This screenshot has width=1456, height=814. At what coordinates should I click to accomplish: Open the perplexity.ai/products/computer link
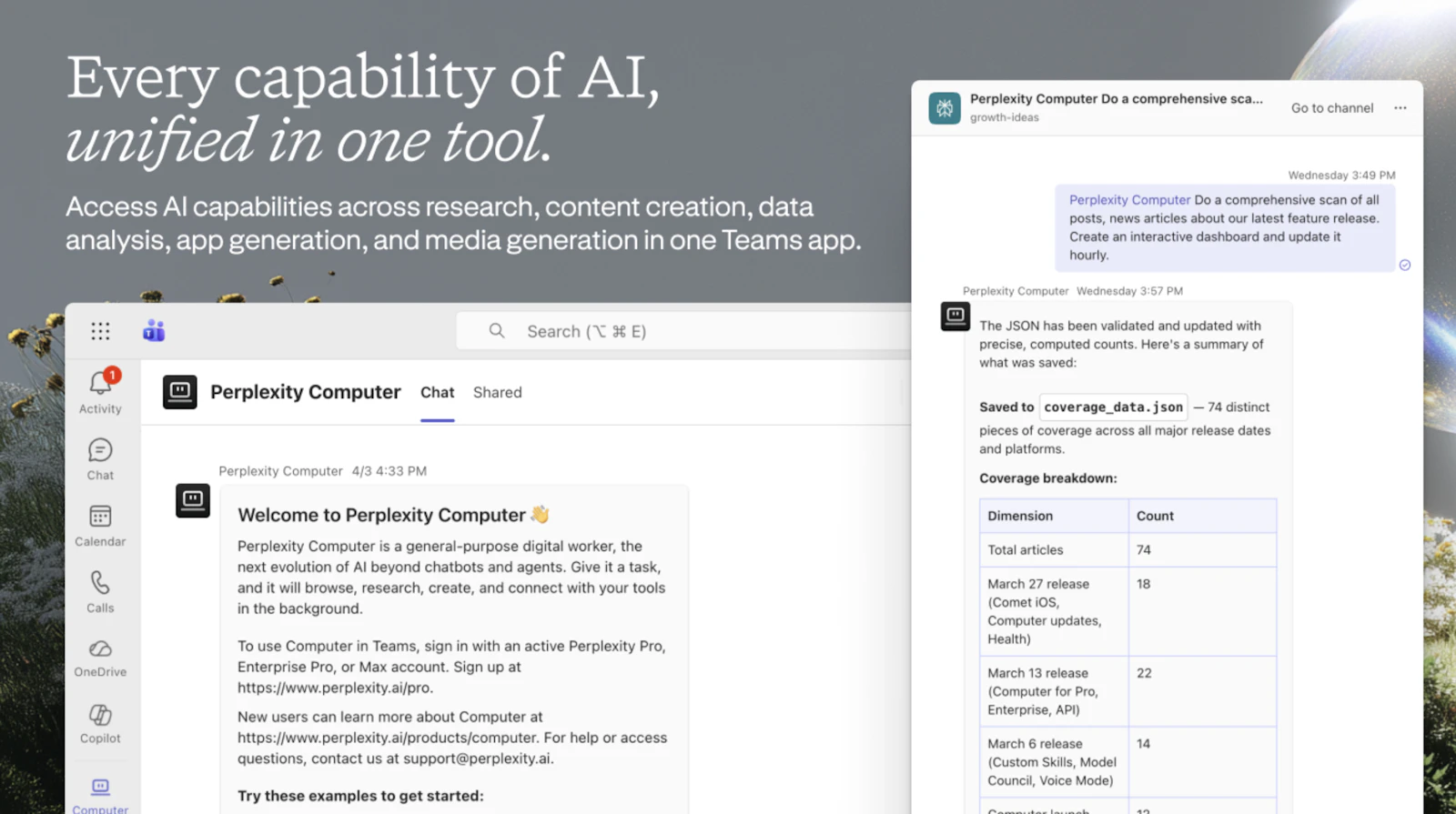point(387,738)
